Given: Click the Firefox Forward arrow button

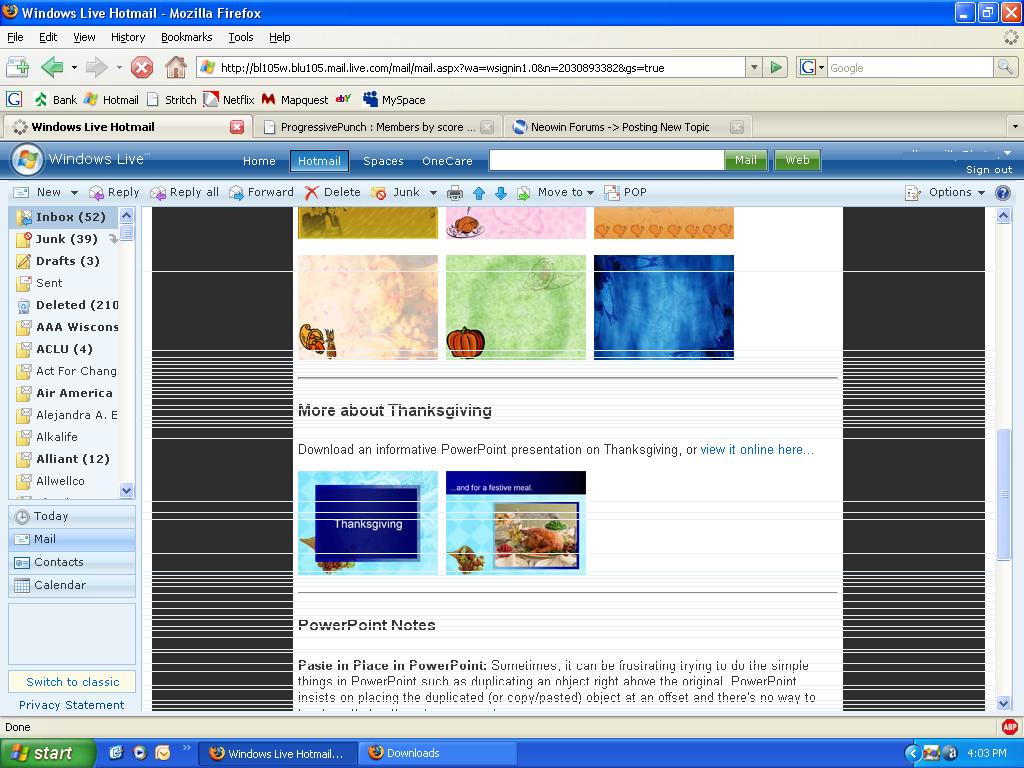Looking at the screenshot, I should coord(97,67).
